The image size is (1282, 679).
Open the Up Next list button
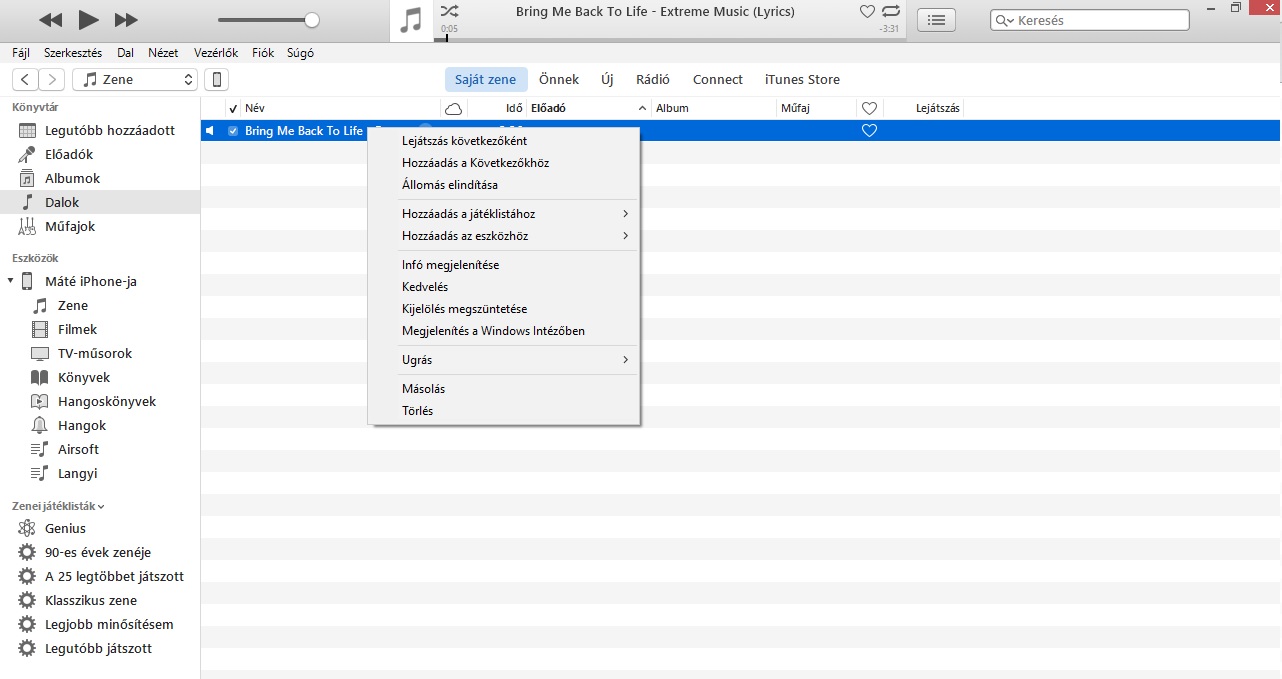936,19
